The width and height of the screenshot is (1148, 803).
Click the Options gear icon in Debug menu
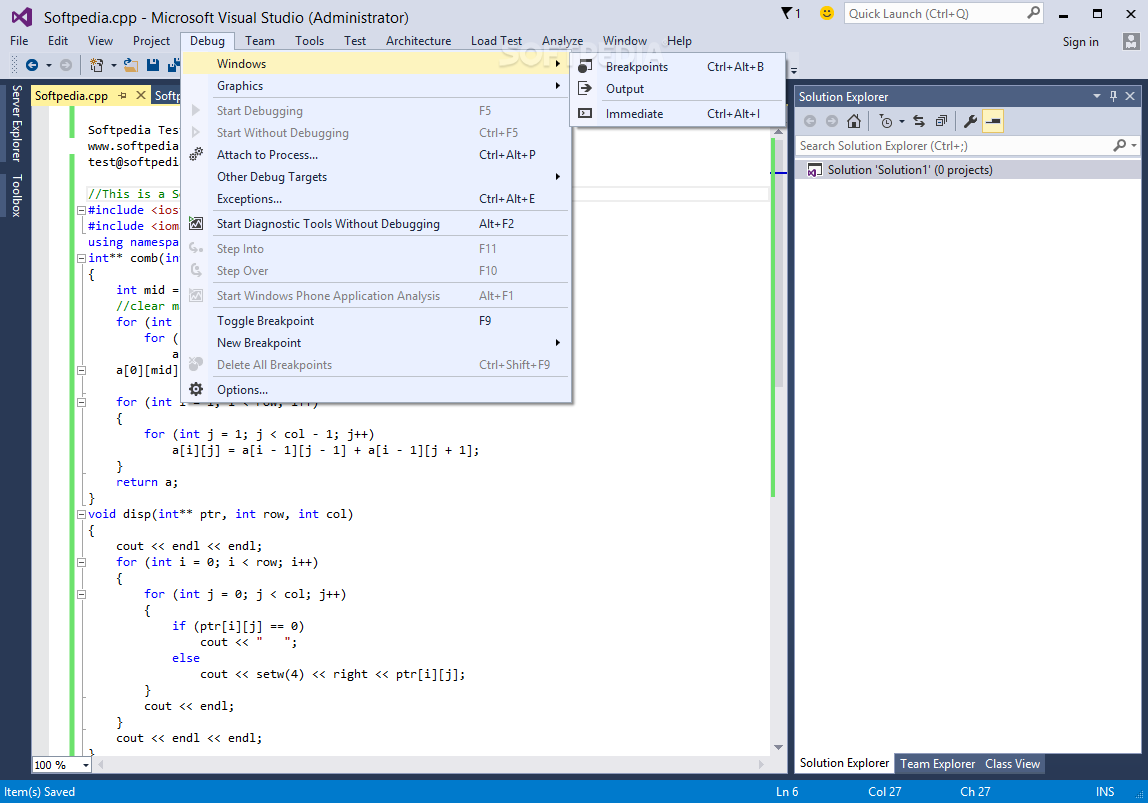(x=196, y=389)
